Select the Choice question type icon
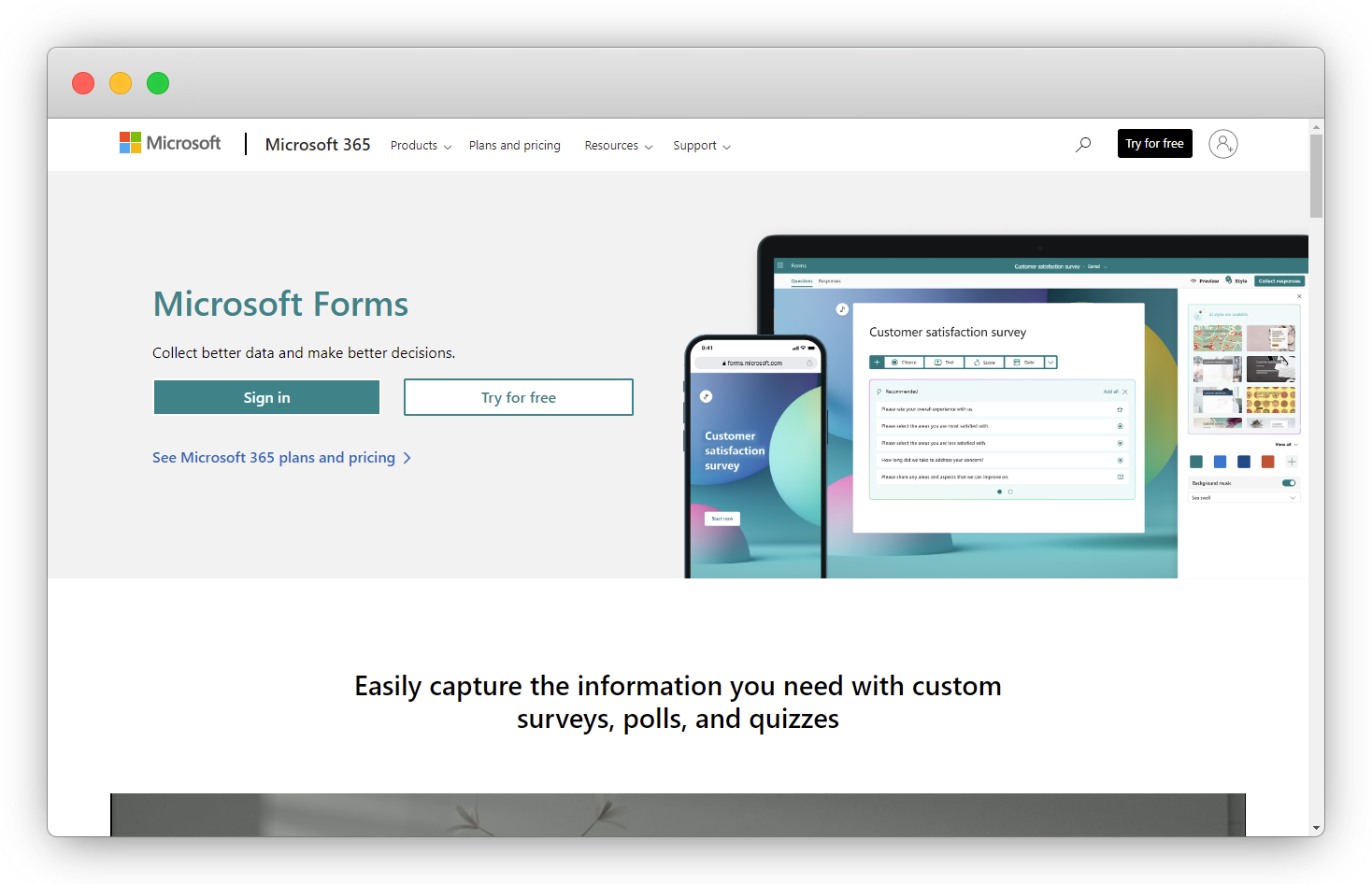1372x884 pixels. tap(894, 363)
